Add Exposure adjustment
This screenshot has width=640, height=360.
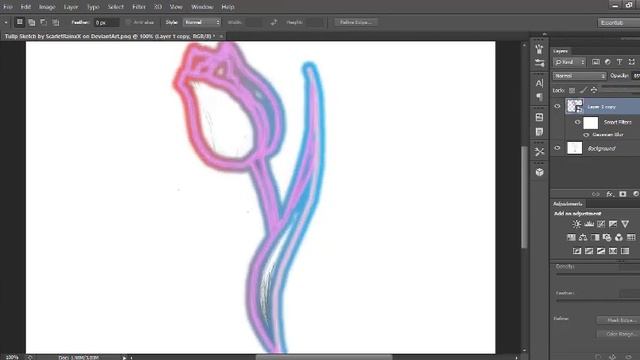613,224
